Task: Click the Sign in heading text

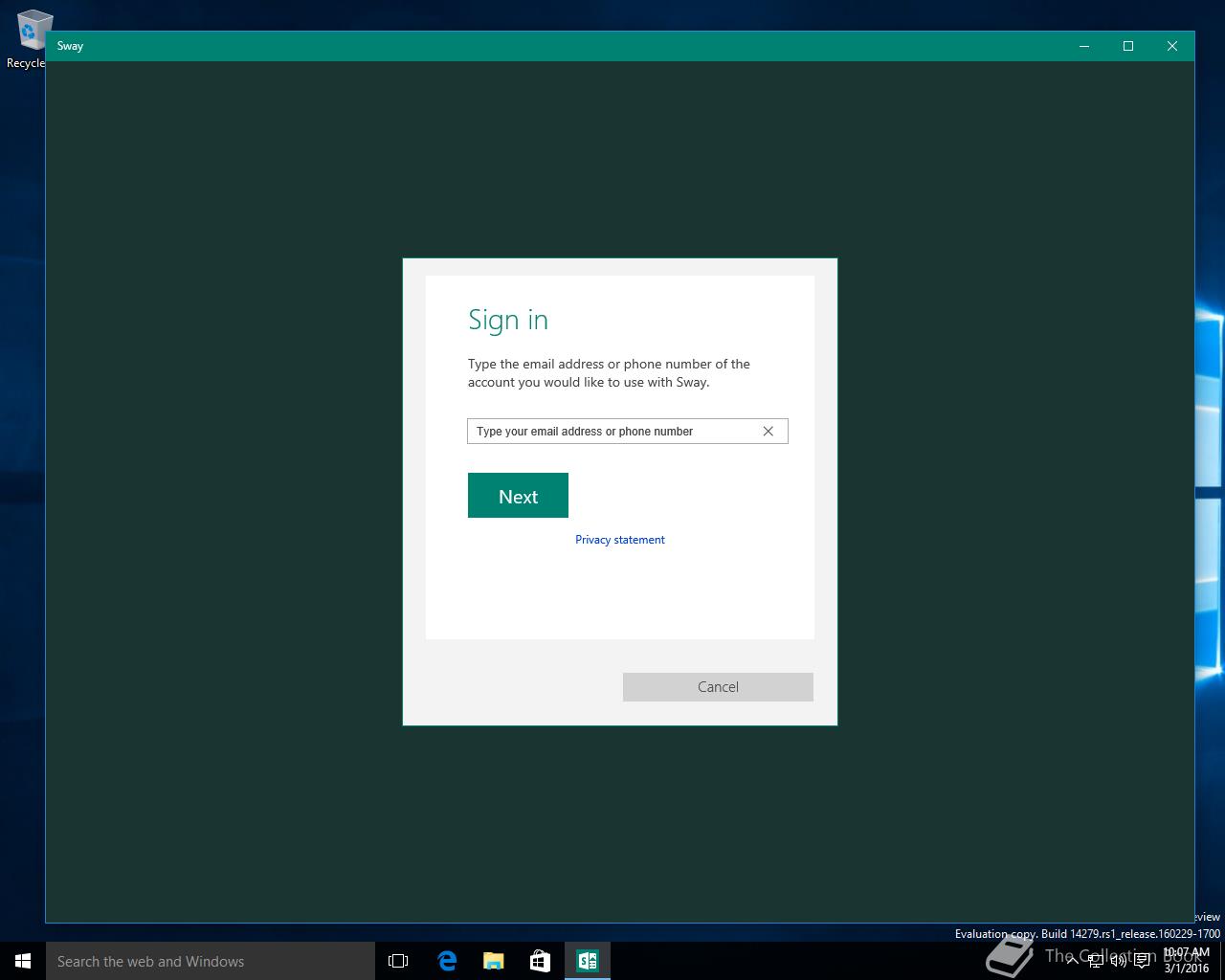Action: click(508, 320)
